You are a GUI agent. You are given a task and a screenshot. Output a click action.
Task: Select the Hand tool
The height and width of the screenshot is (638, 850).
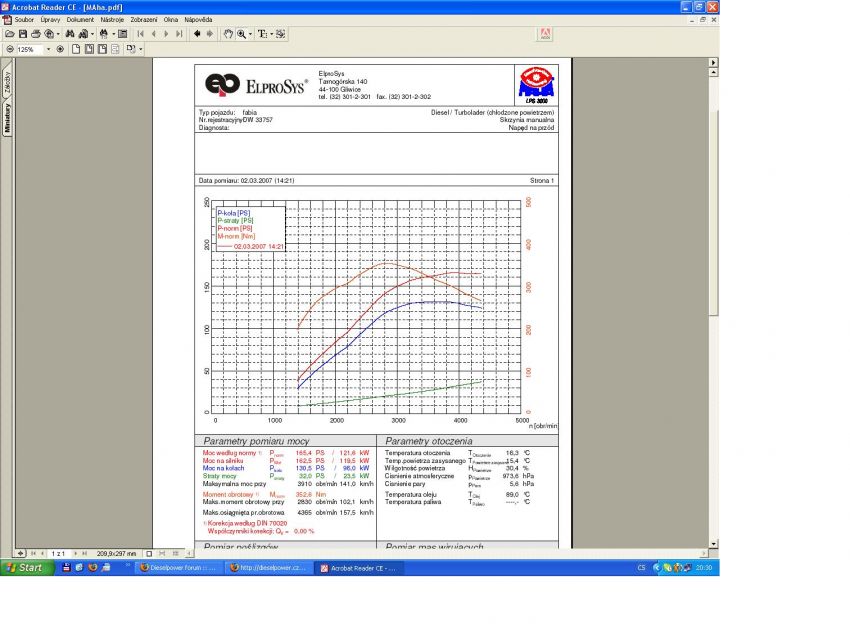(228, 34)
